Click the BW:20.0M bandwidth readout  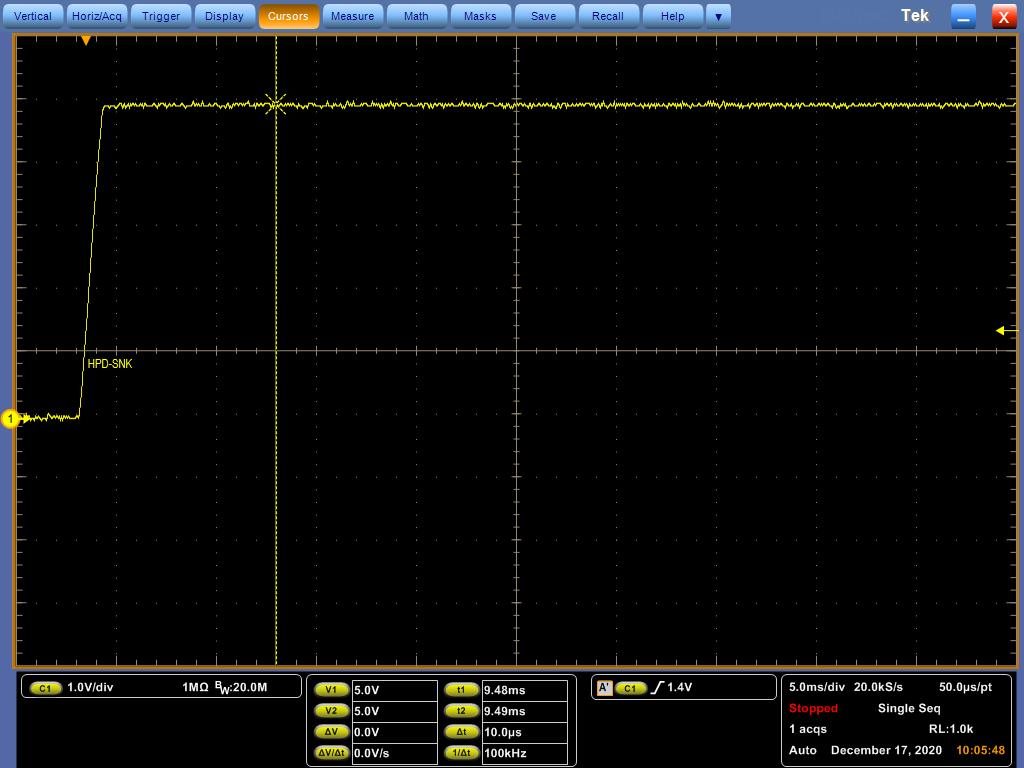[241, 687]
